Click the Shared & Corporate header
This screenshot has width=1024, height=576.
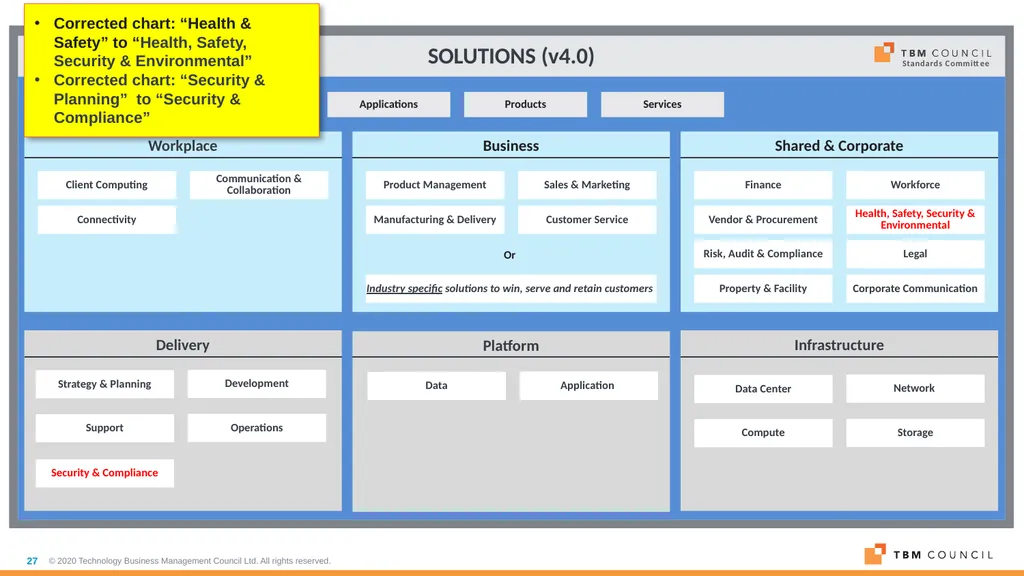click(x=839, y=146)
